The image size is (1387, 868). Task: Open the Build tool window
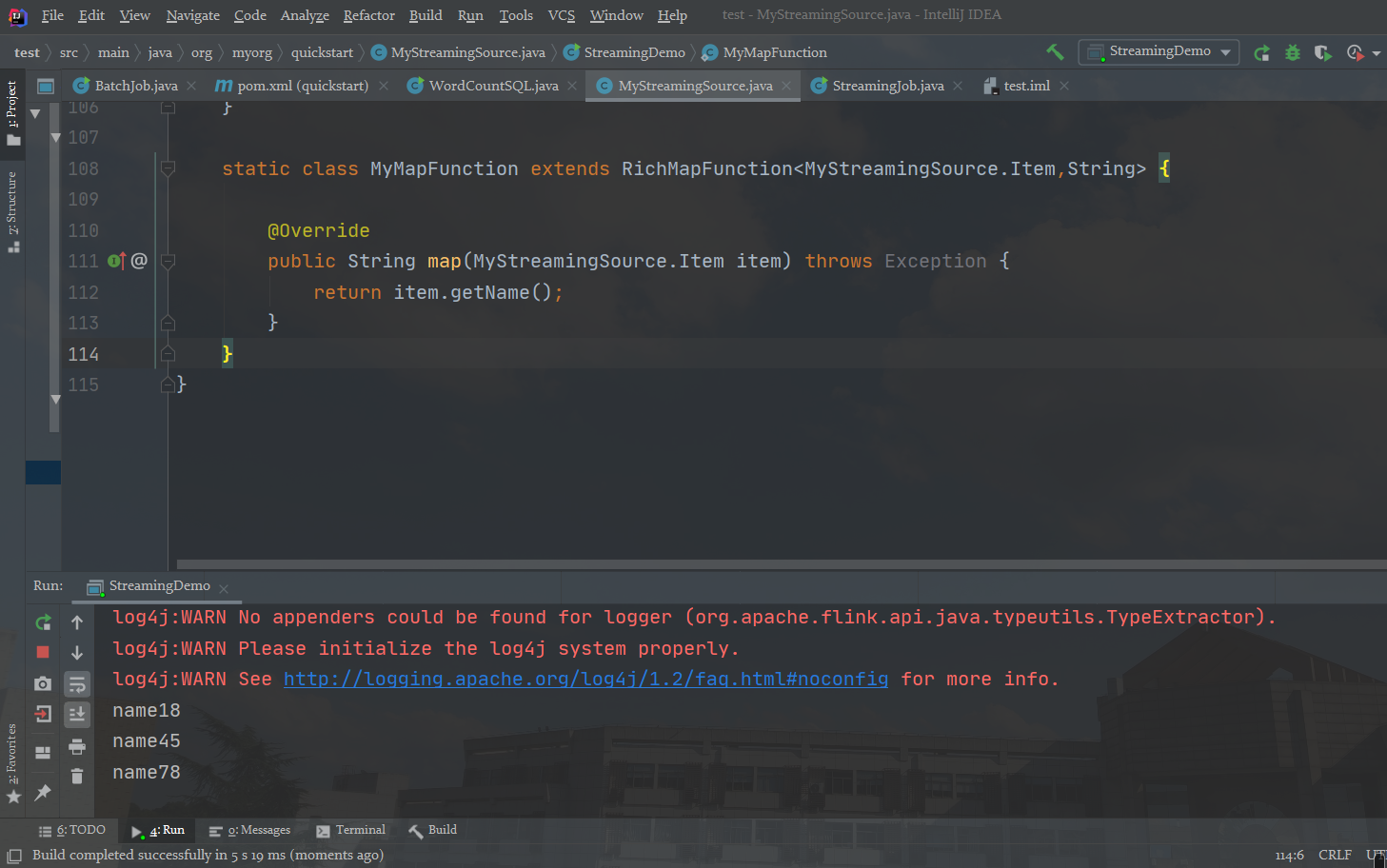coord(433,830)
